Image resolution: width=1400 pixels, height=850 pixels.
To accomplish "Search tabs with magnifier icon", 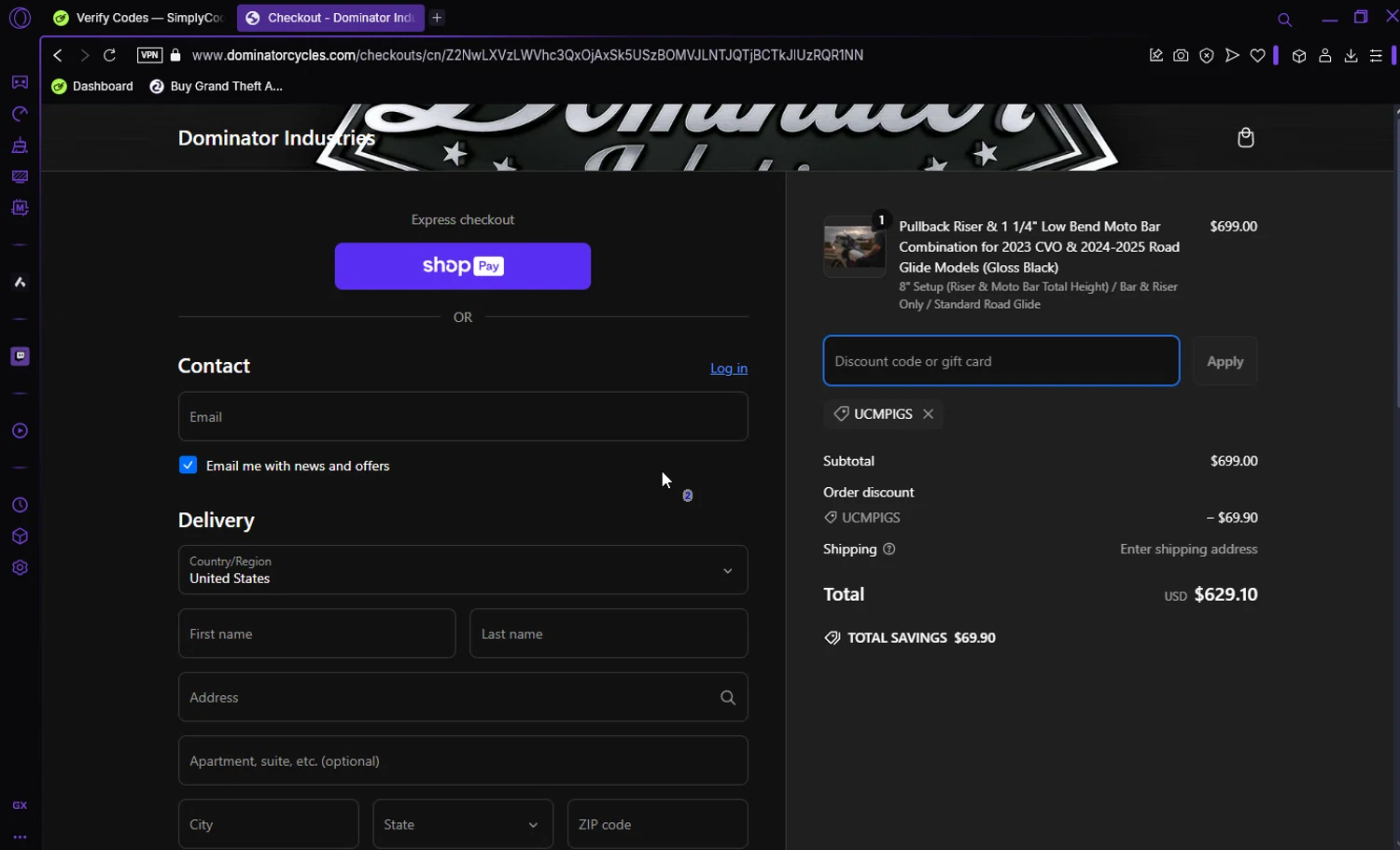I will pyautogui.click(x=1284, y=20).
